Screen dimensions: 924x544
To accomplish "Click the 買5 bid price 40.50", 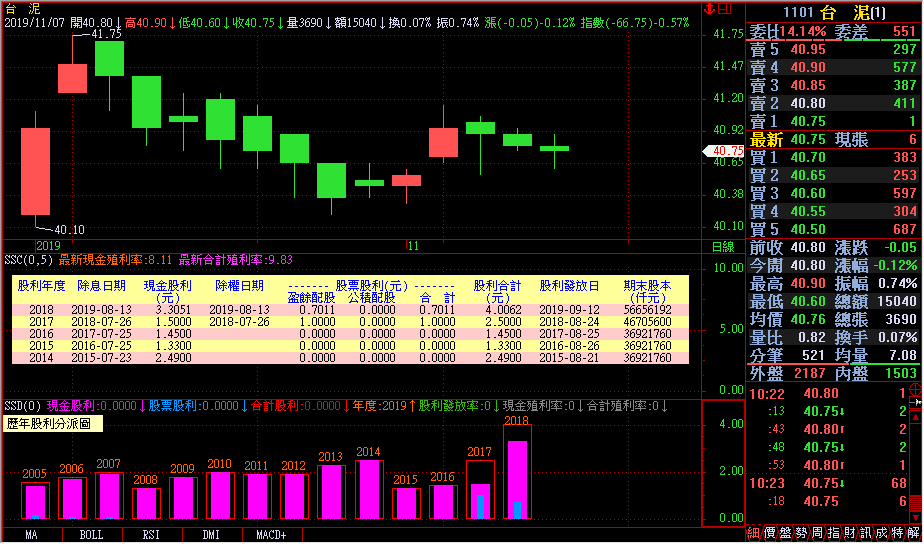I will (x=808, y=229).
